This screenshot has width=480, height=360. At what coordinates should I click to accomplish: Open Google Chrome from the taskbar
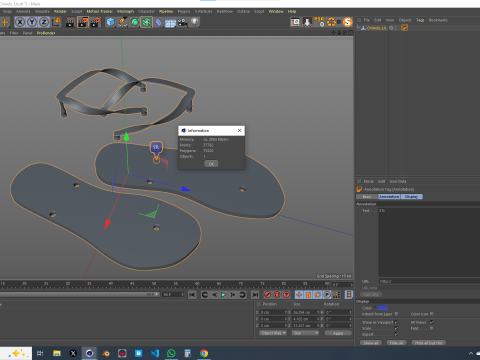[x=204, y=353]
